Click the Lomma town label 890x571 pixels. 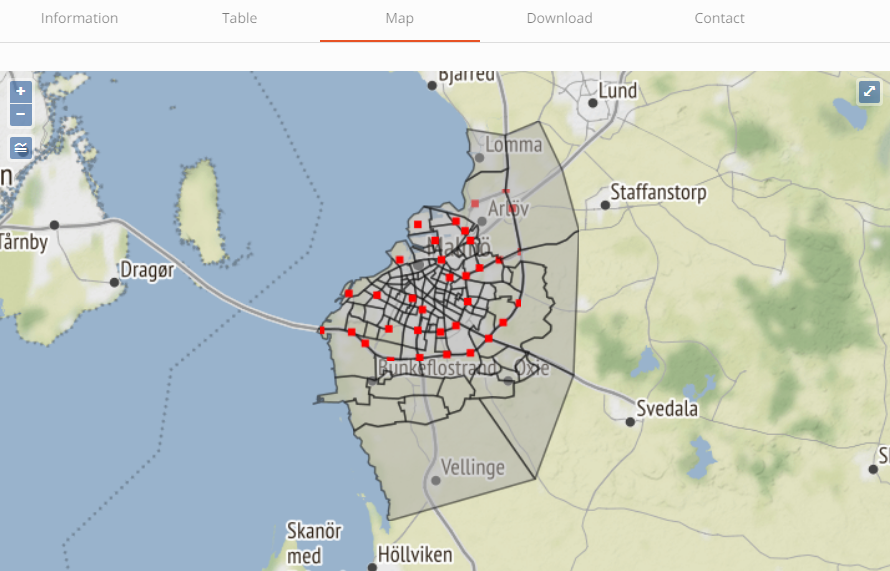pos(514,145)
